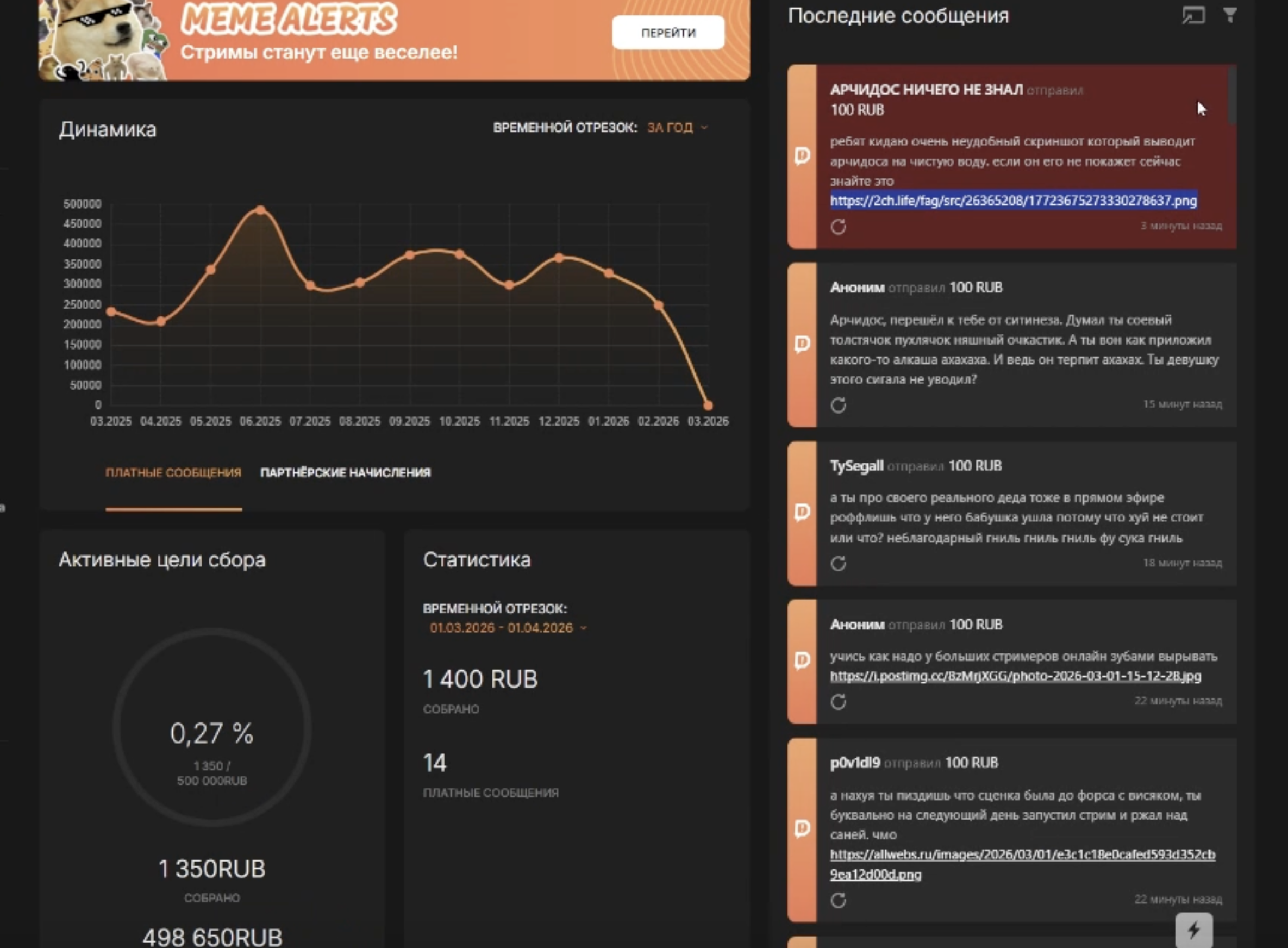Select the ПЛАТНЫЕ СООБЩЕНИЯ tab
This screenshot has width=1288, height=948.
pyautogui.click(x=173, y=473)
